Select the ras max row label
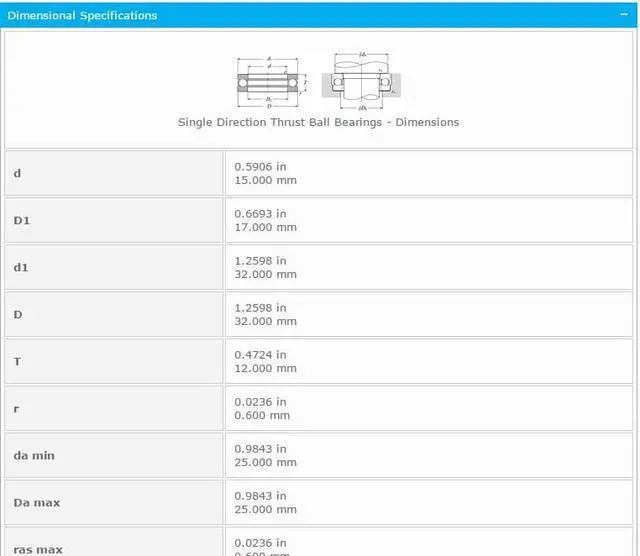Image resolution: width=640 pixels, height=556 pixels. tap(38, 549)
